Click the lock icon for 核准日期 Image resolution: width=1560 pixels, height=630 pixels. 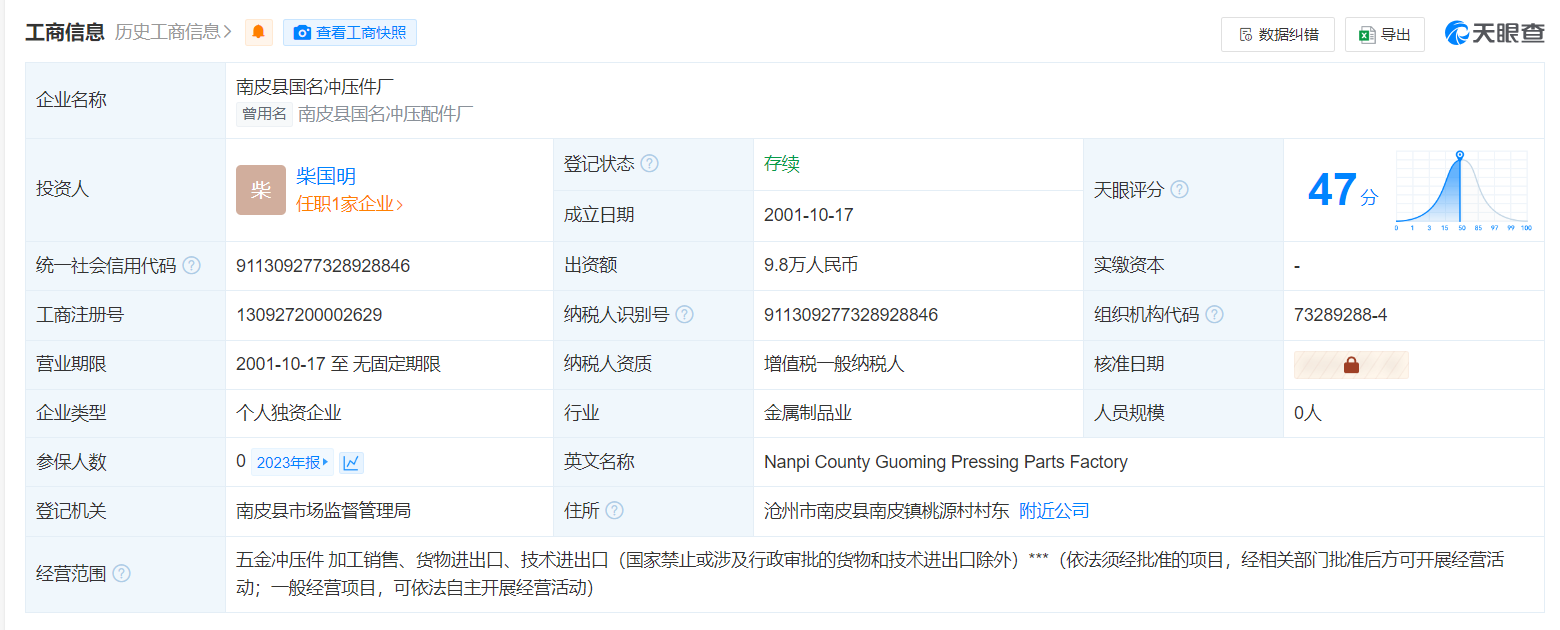(1351, 365)
